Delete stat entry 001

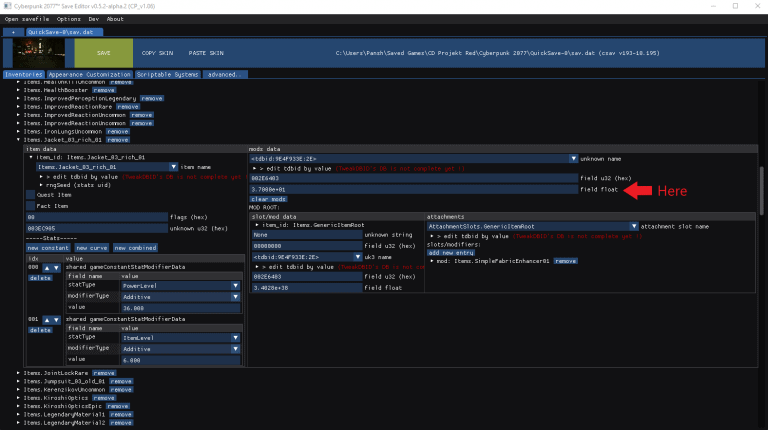(40, 330)
